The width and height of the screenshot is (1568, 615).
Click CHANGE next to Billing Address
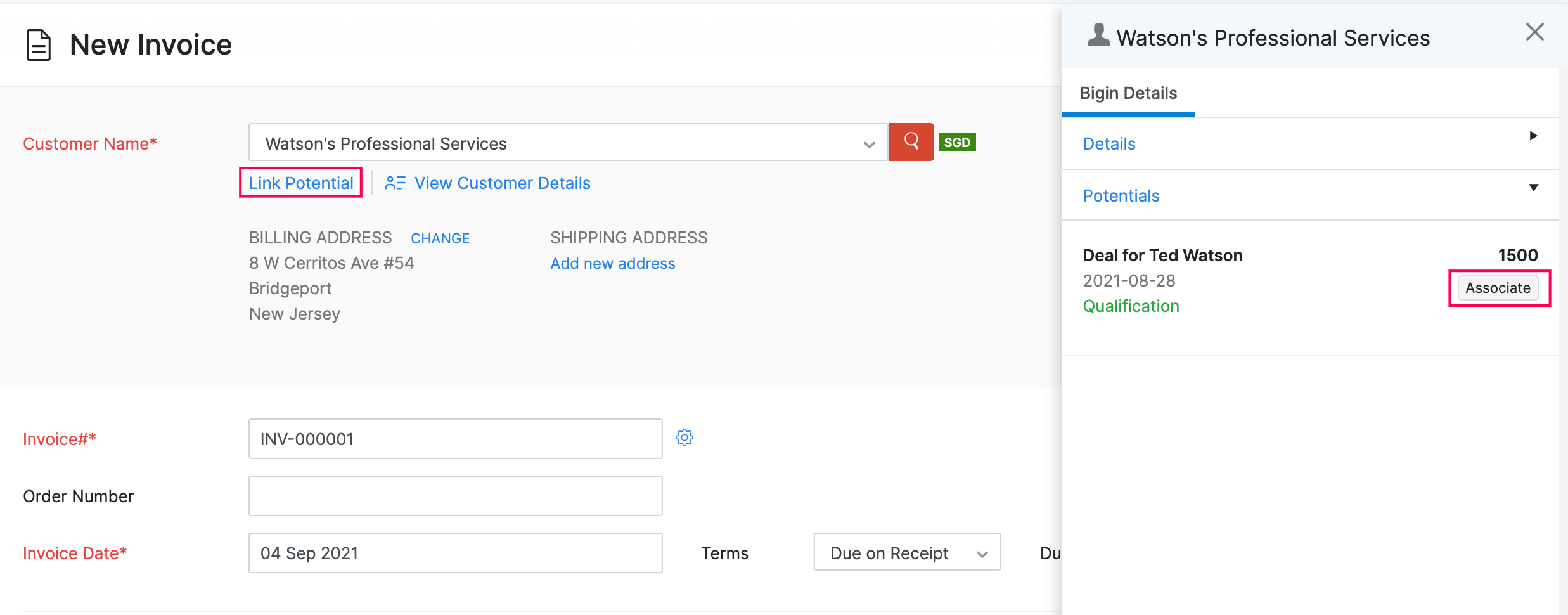pos(440,238)
